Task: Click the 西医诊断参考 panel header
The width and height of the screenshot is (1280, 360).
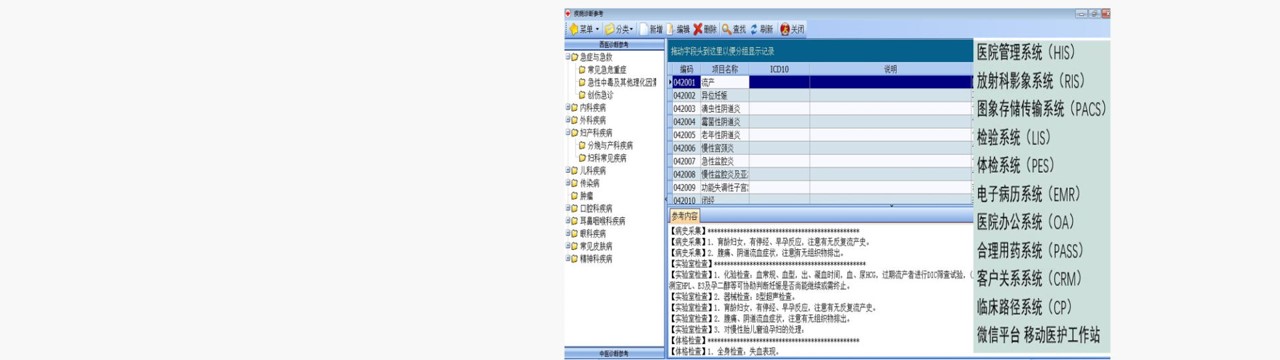Action: (x=613, y=45)
